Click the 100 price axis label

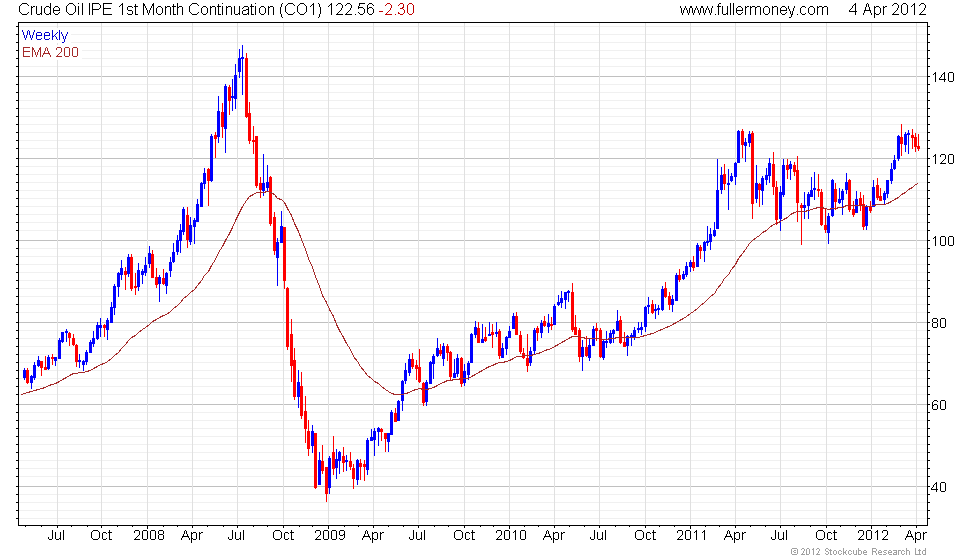tap(943, 241)
